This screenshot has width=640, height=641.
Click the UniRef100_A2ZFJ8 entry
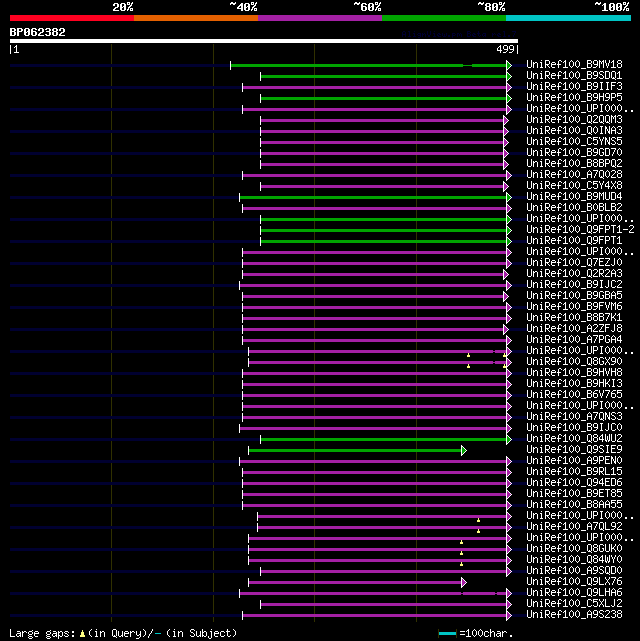tap(574, 329)
